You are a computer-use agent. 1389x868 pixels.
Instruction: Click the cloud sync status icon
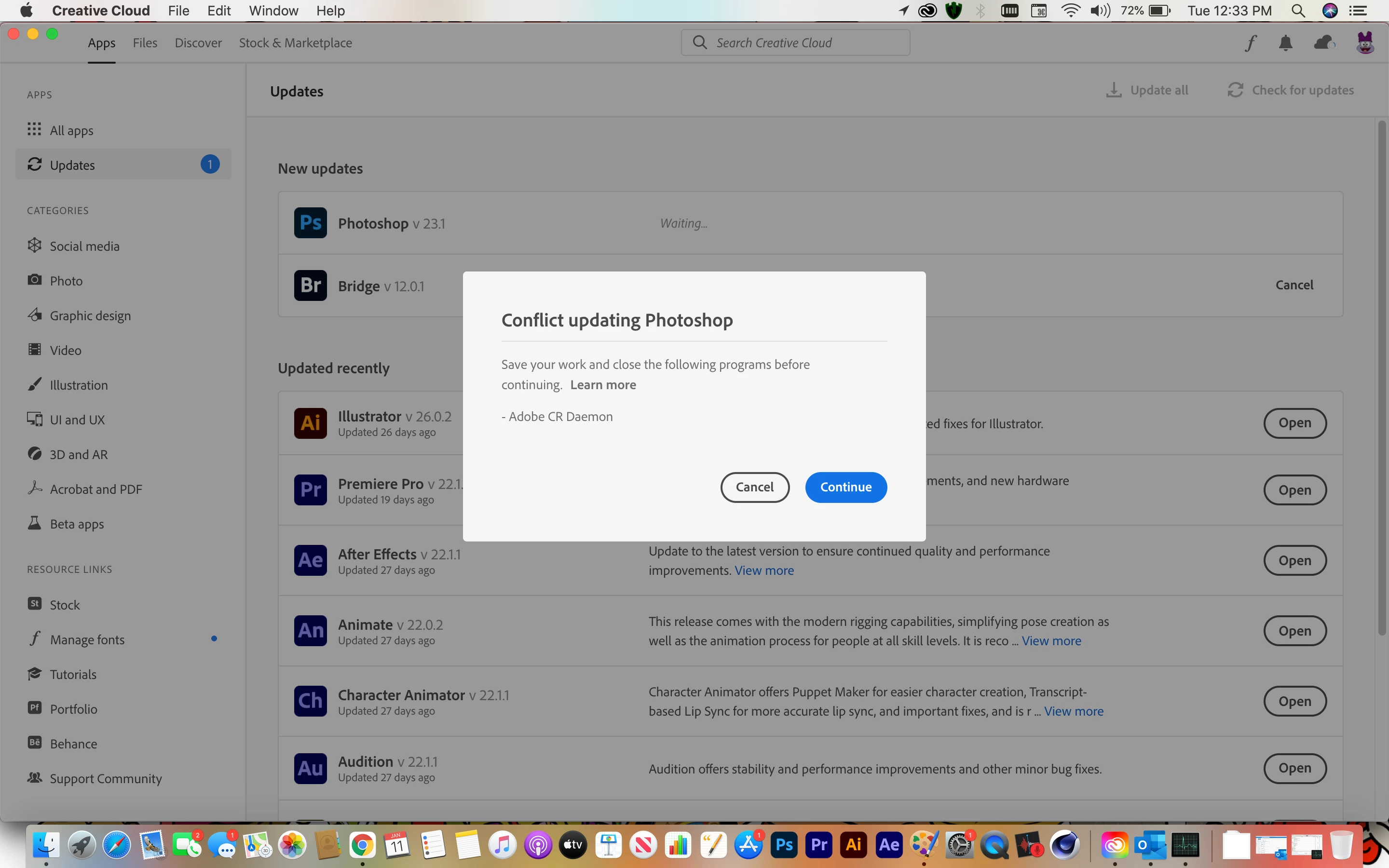coord(1323,43)
